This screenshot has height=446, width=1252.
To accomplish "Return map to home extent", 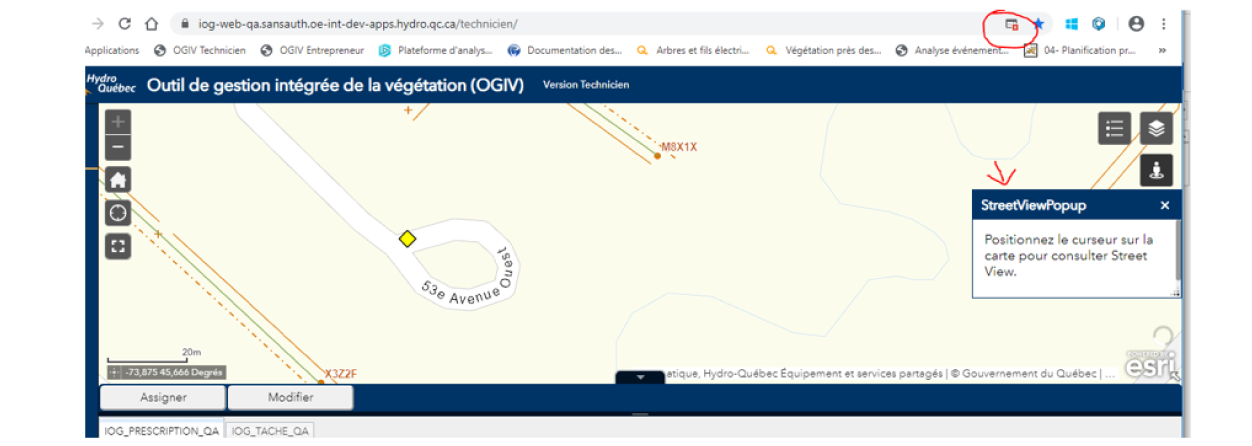I will (x=118, y=180).
